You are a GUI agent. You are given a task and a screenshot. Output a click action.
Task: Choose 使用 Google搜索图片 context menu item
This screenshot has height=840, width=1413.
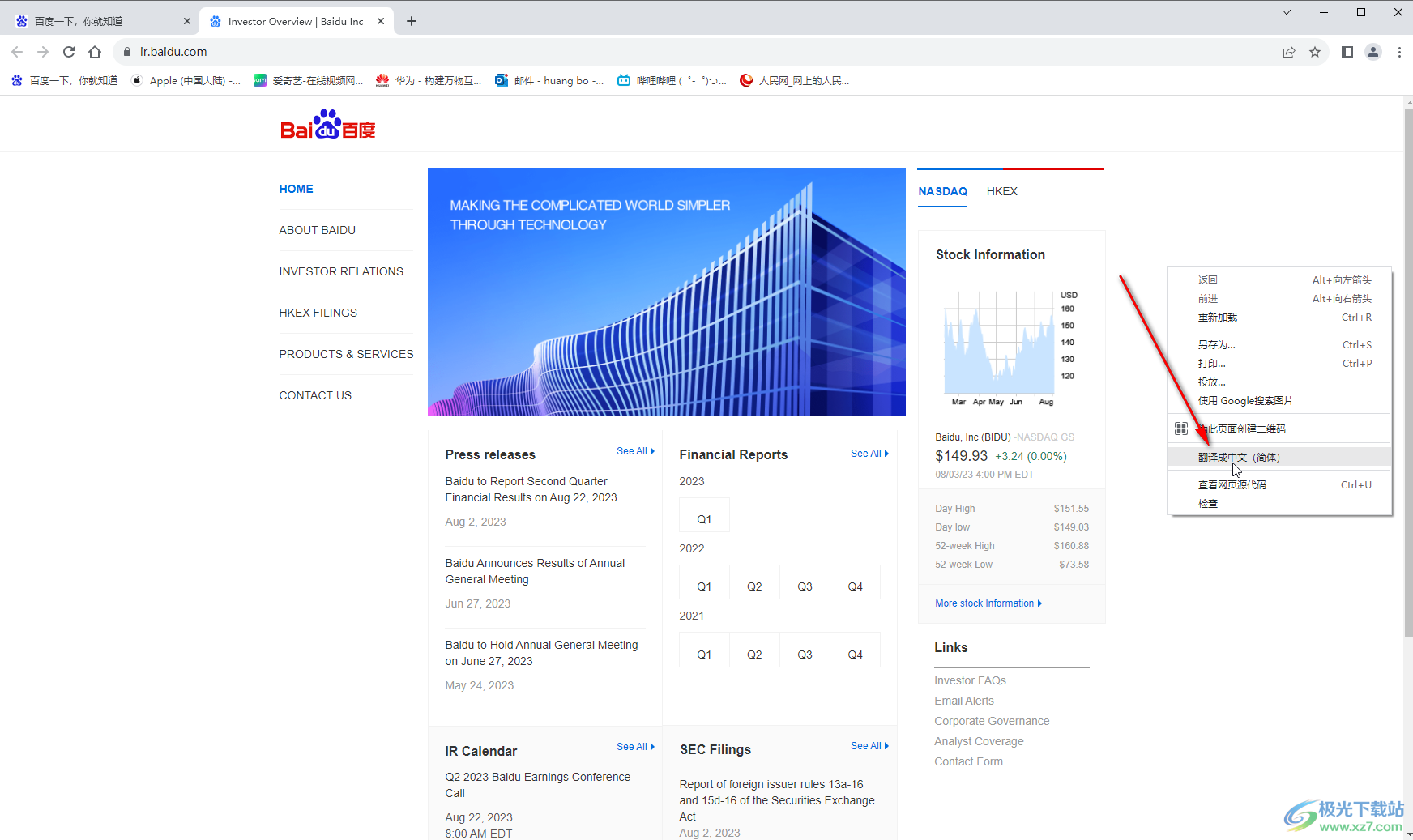pyautogui.click(x=1279, y=401)
